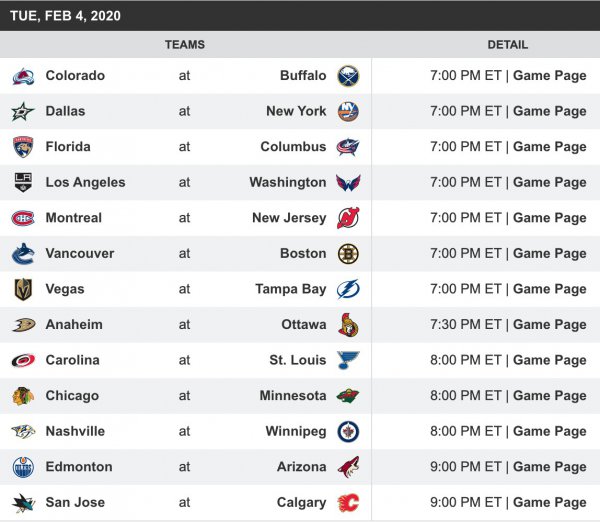Select the Montreal Canadiens logo

(x=23, y=218)
